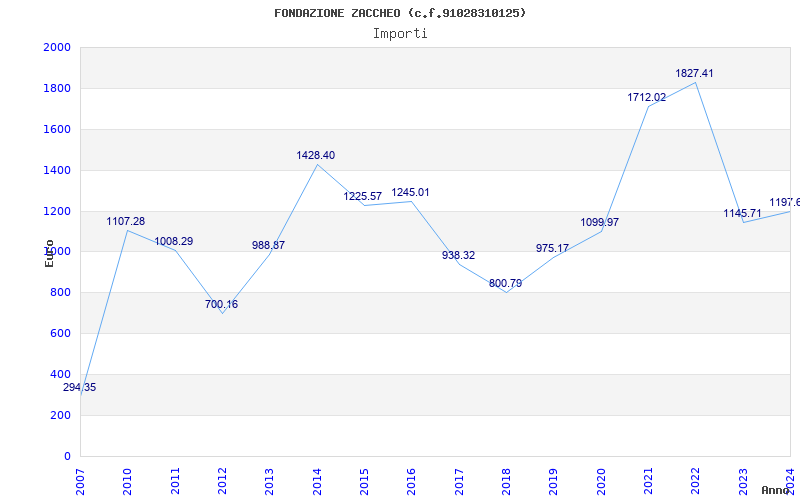This screenshot has width=800, height=500.
Task: Click x-axis year label 2019
Action: tap(554, 482)
